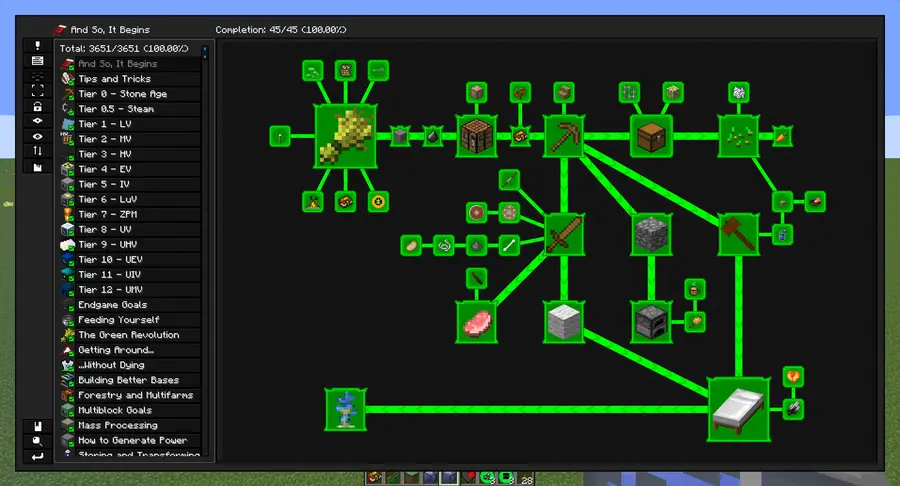Image resolution: width=900 pixels, height=486 pixels.
Task: Toggle the padlock lock button
Action: [x=37, y=106]
